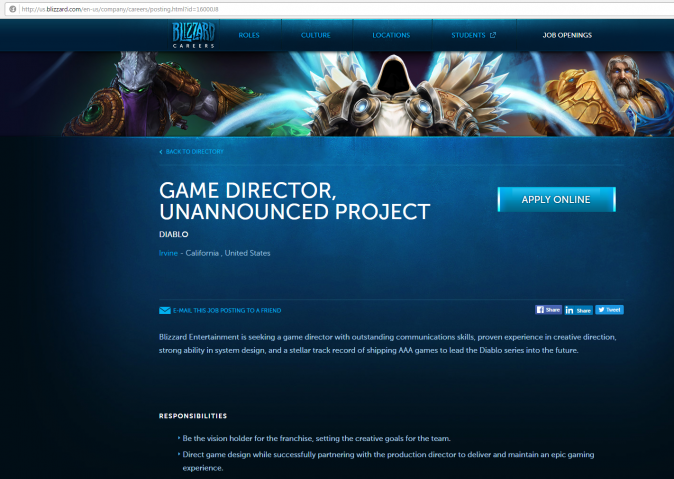Viewport: 674px width, 479px height.
Task: Click the Game Director, Unannounced Project heading
Action: point(294,201)
